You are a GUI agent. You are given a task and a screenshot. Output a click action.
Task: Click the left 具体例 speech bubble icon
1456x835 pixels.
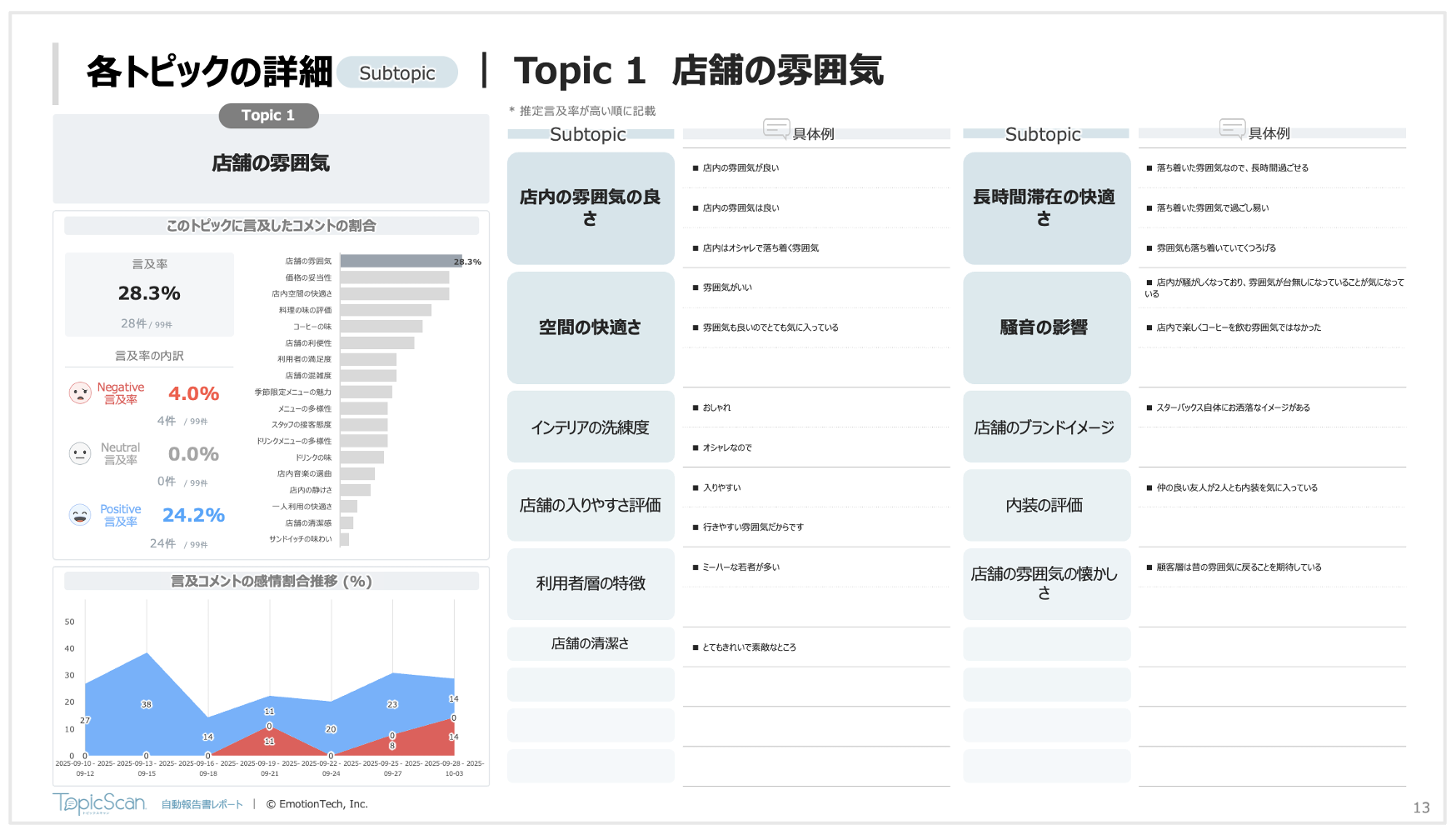[776, 128]
